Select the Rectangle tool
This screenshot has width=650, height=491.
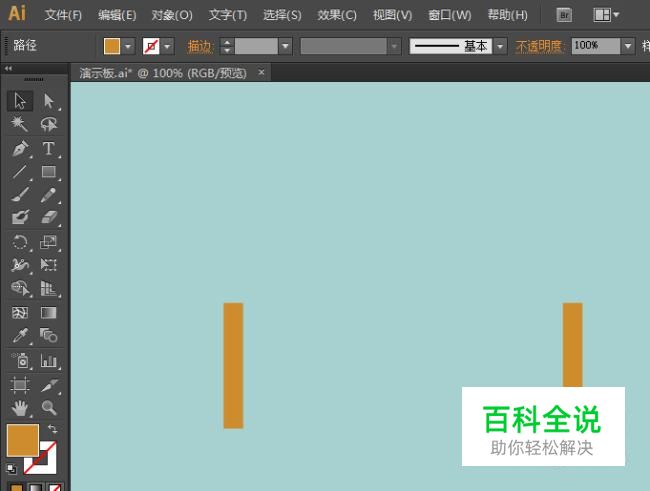[49, 171]
